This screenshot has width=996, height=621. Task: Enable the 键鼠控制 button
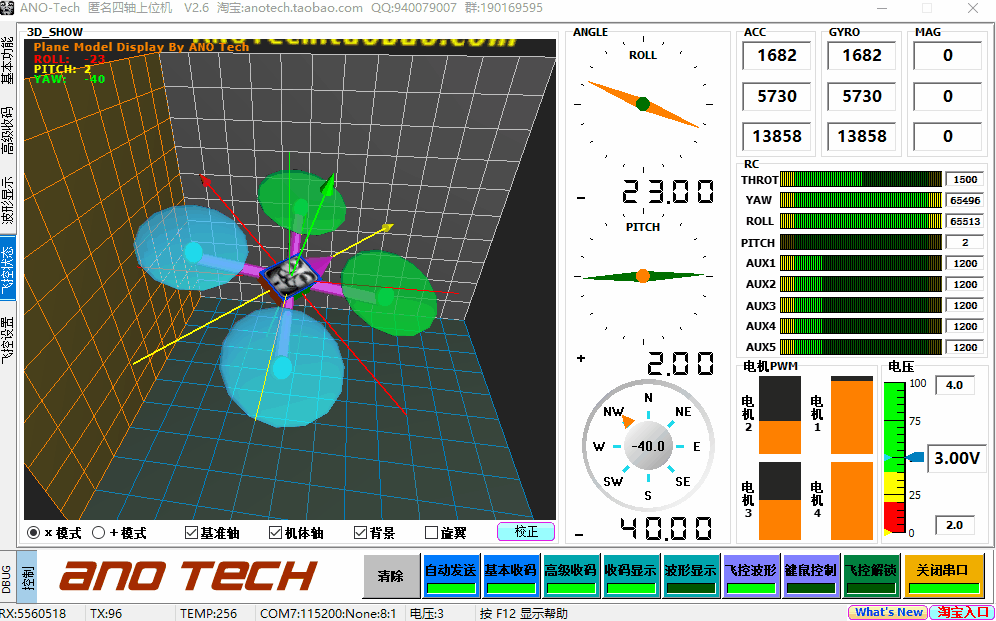coord(811,576)
